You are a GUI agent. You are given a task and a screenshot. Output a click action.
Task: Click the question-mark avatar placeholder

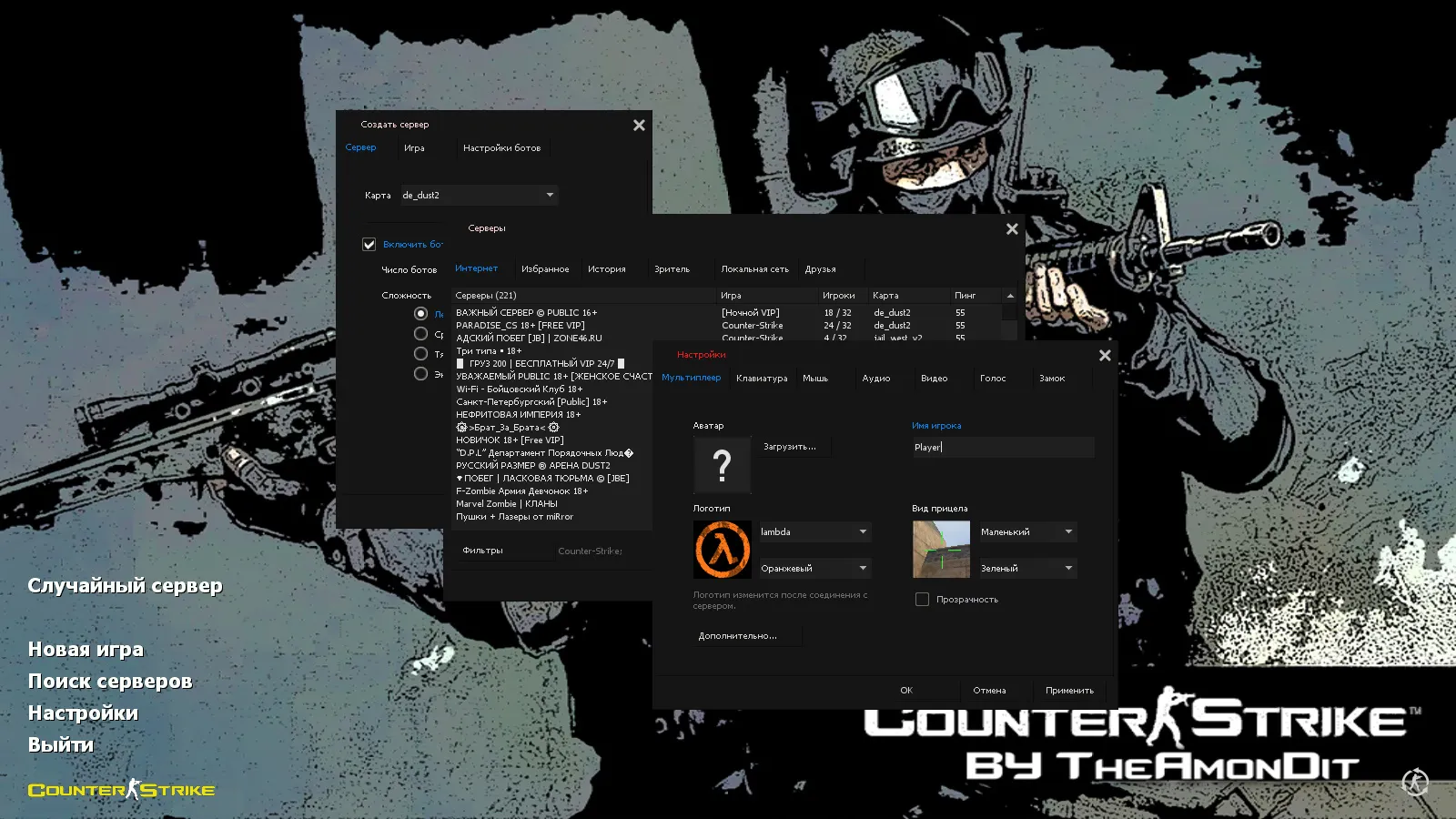(x=722, y=464)
